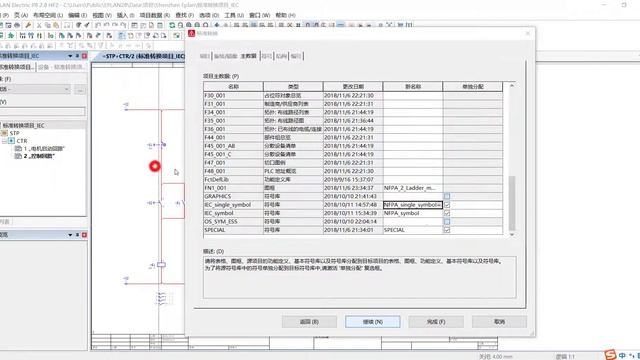
Task: Click the green refresh arrows toolbar icon
Action: [x=172, y=25]
